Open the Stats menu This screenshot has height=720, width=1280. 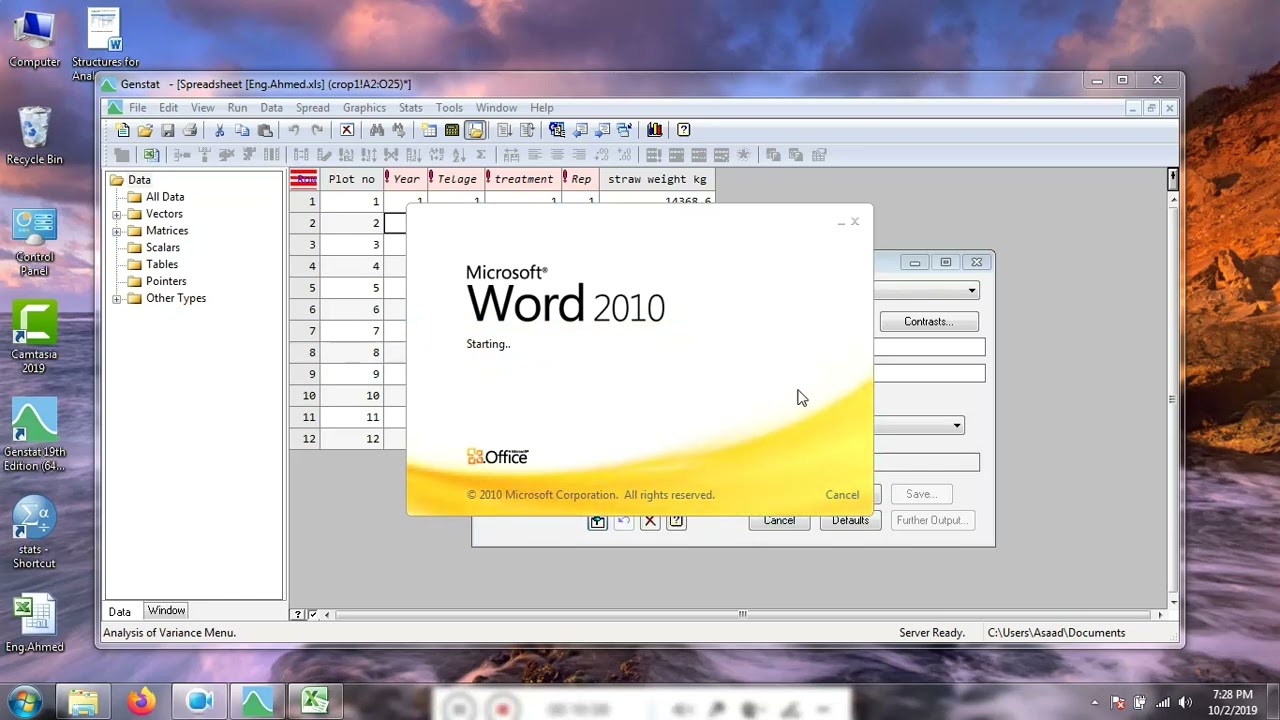(410, 108)
